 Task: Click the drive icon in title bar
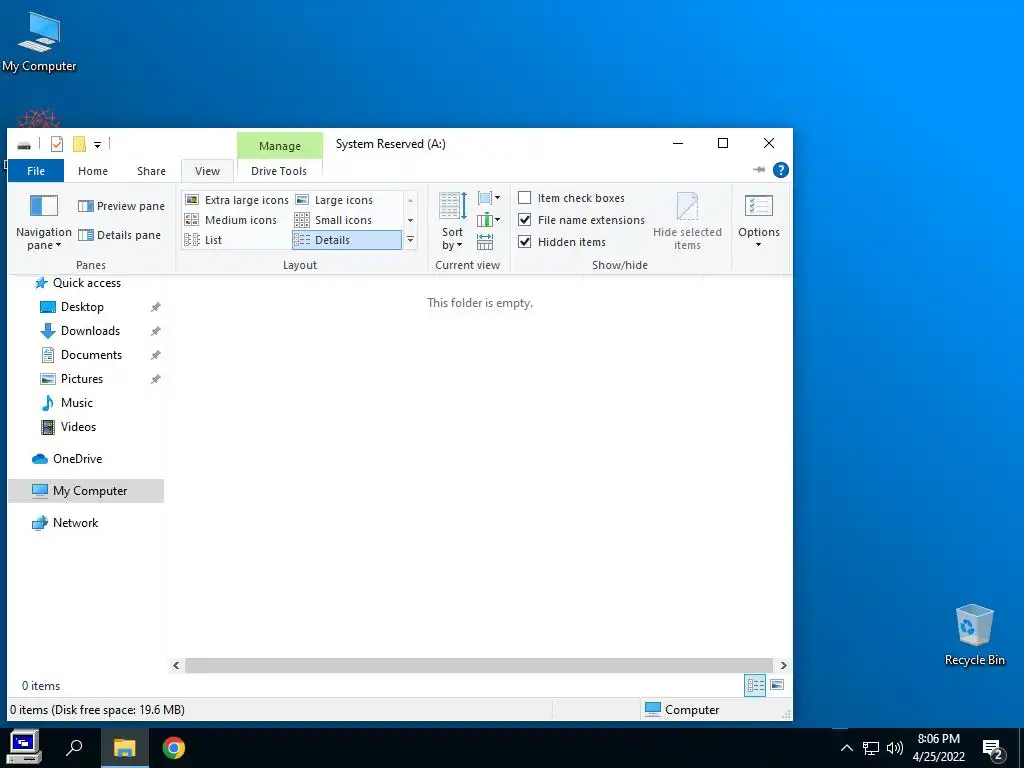point(24,144)
